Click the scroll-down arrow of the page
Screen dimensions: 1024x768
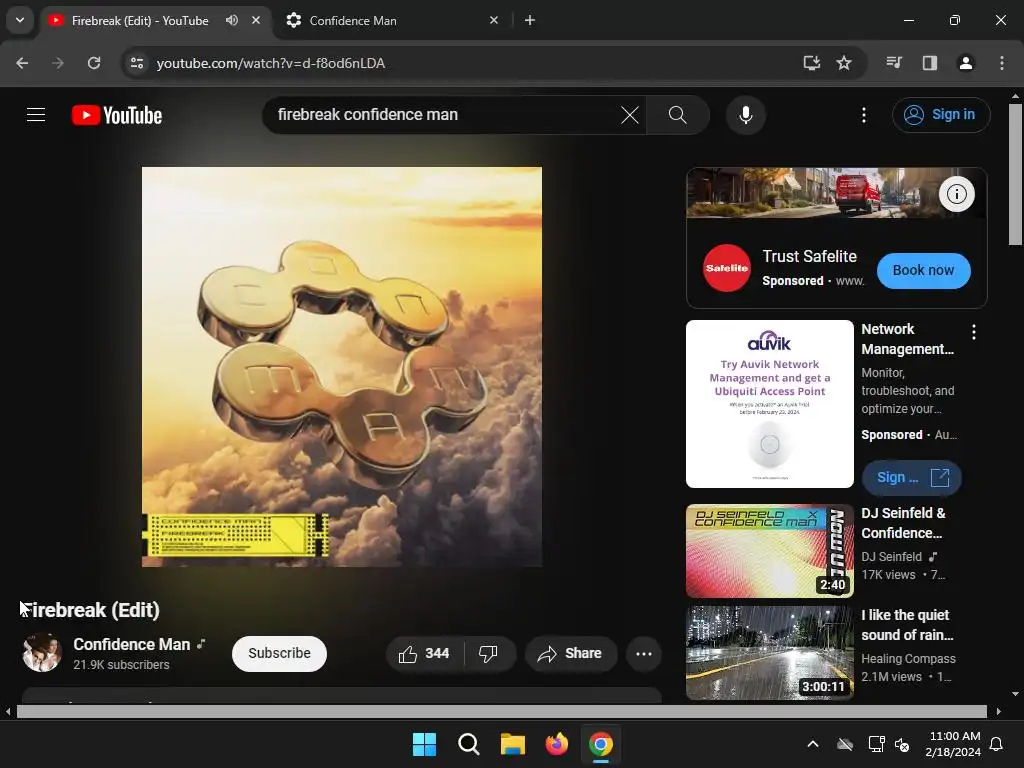coord(1015,694)
